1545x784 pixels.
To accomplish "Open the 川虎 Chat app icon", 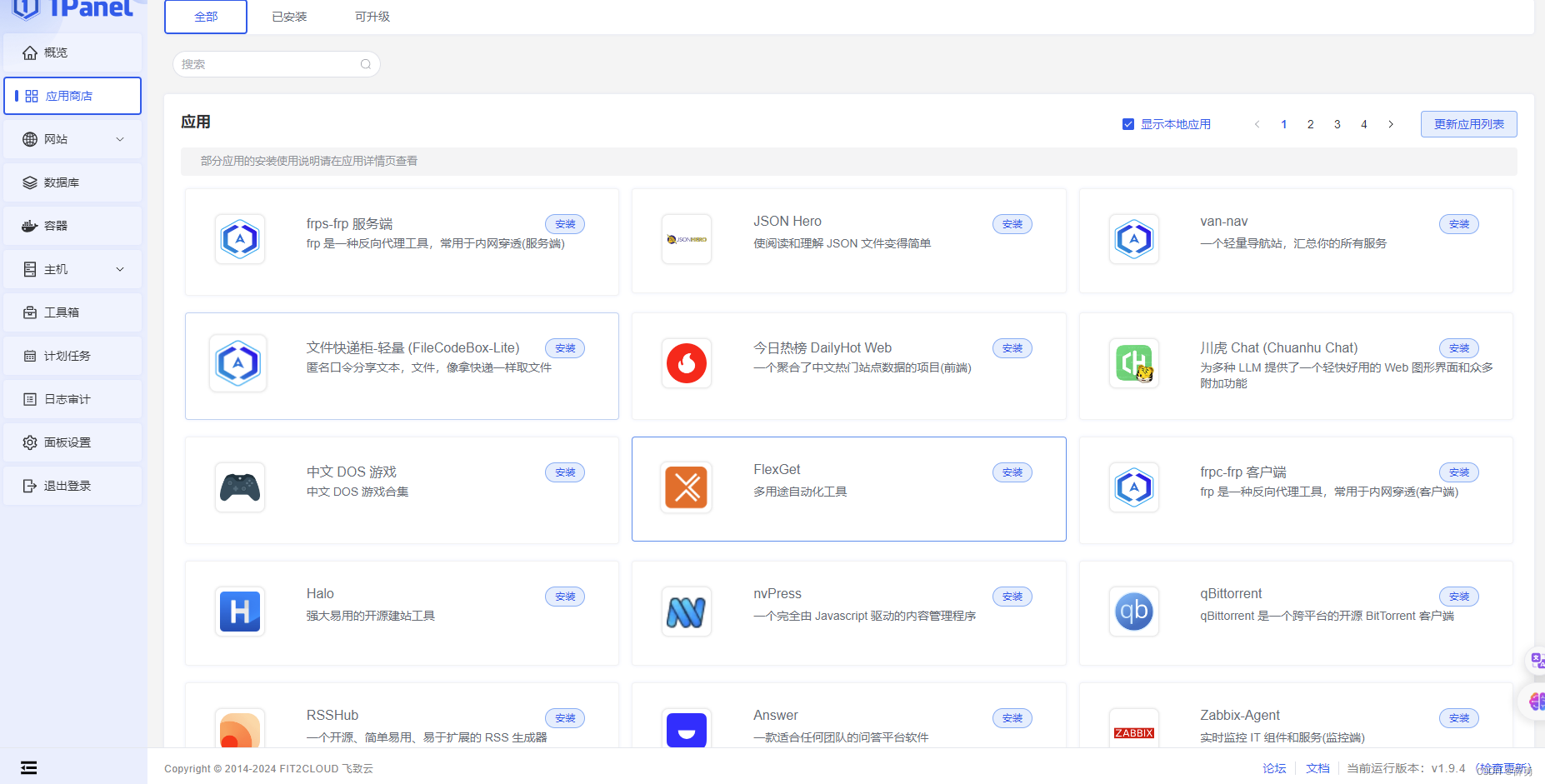I will (1134, 363).
